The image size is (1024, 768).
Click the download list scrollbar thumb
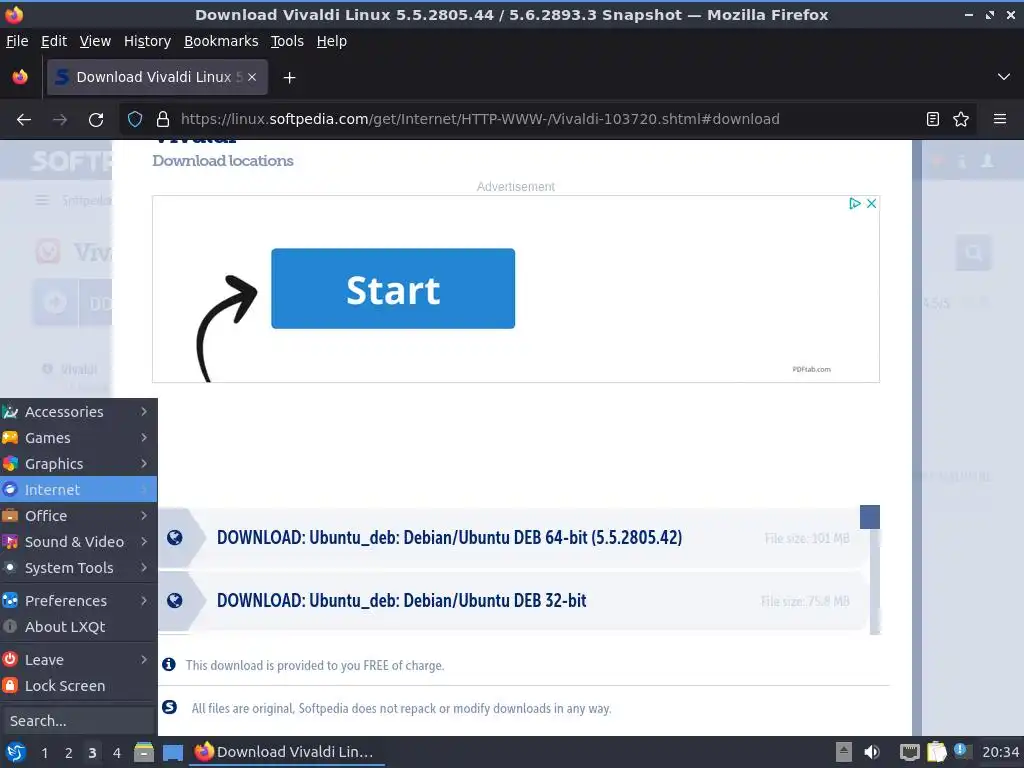[870, 517]
